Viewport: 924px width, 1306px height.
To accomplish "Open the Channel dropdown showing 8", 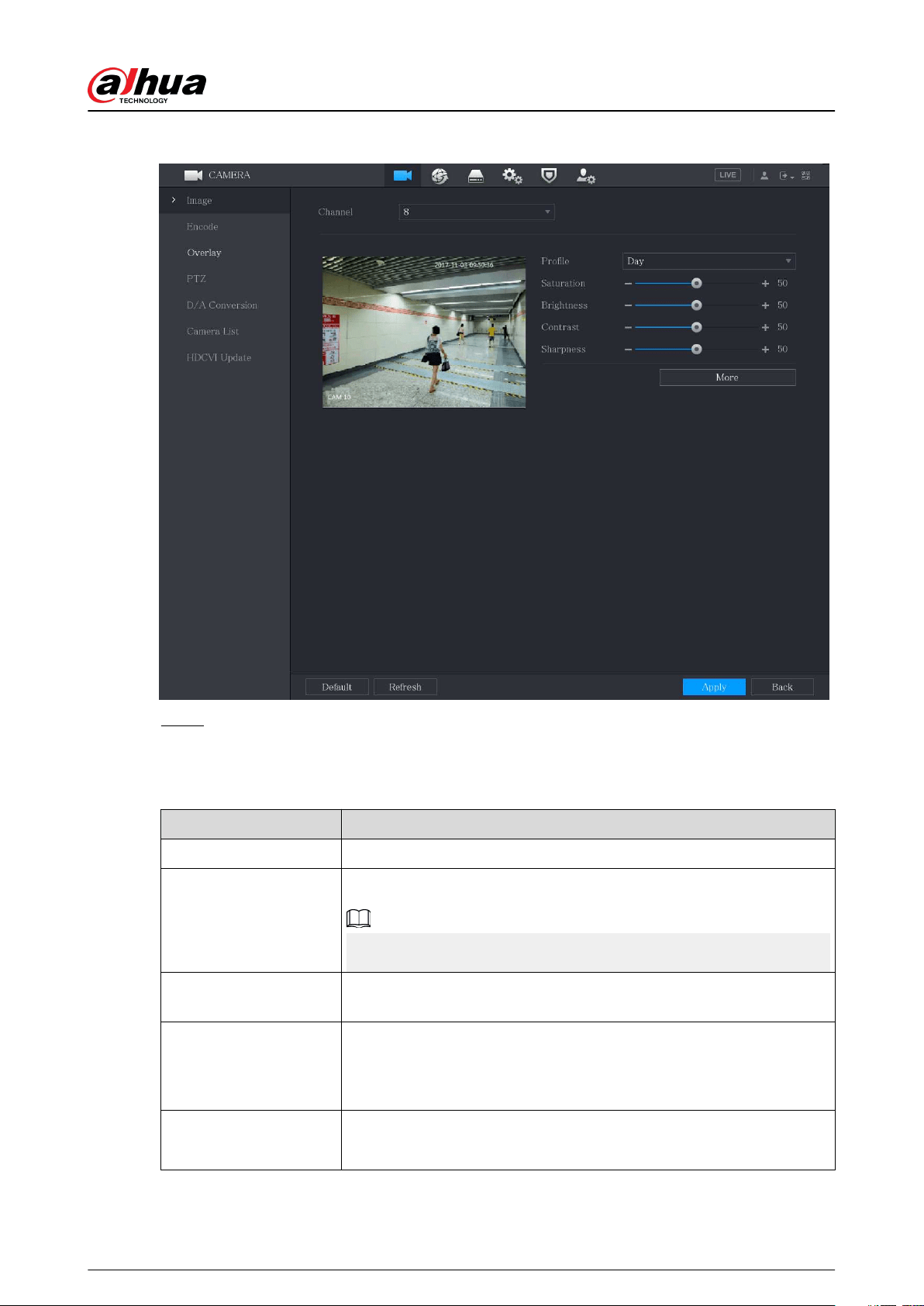I will 477,212.
